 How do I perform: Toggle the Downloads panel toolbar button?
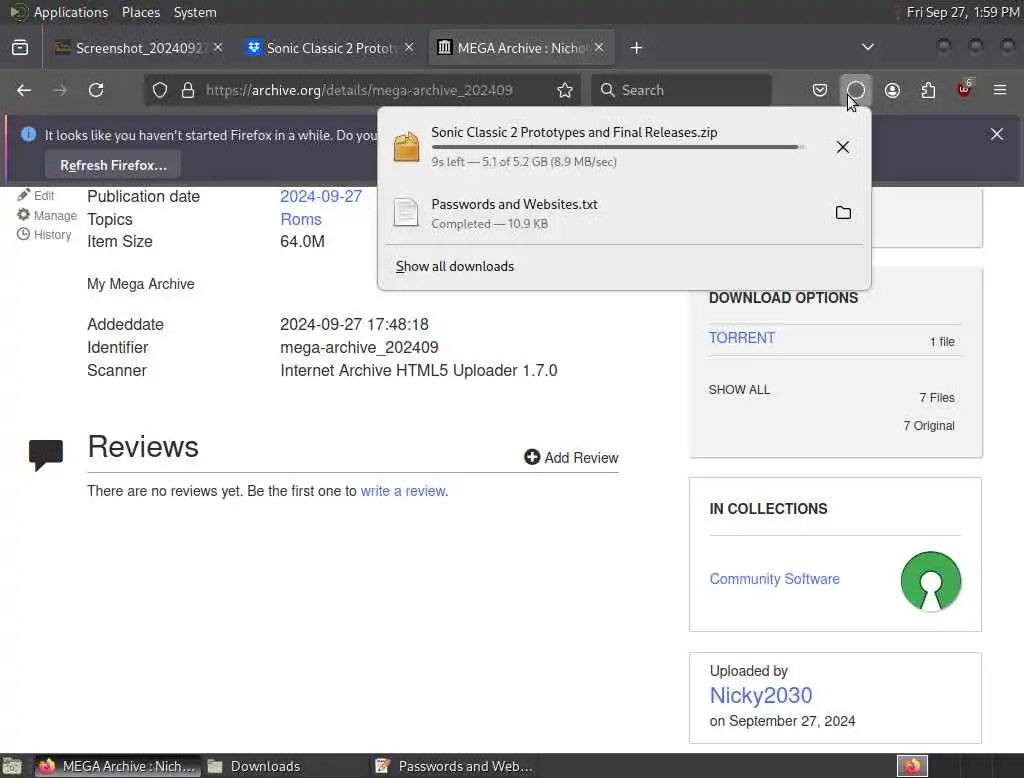[x=856, y=90]
